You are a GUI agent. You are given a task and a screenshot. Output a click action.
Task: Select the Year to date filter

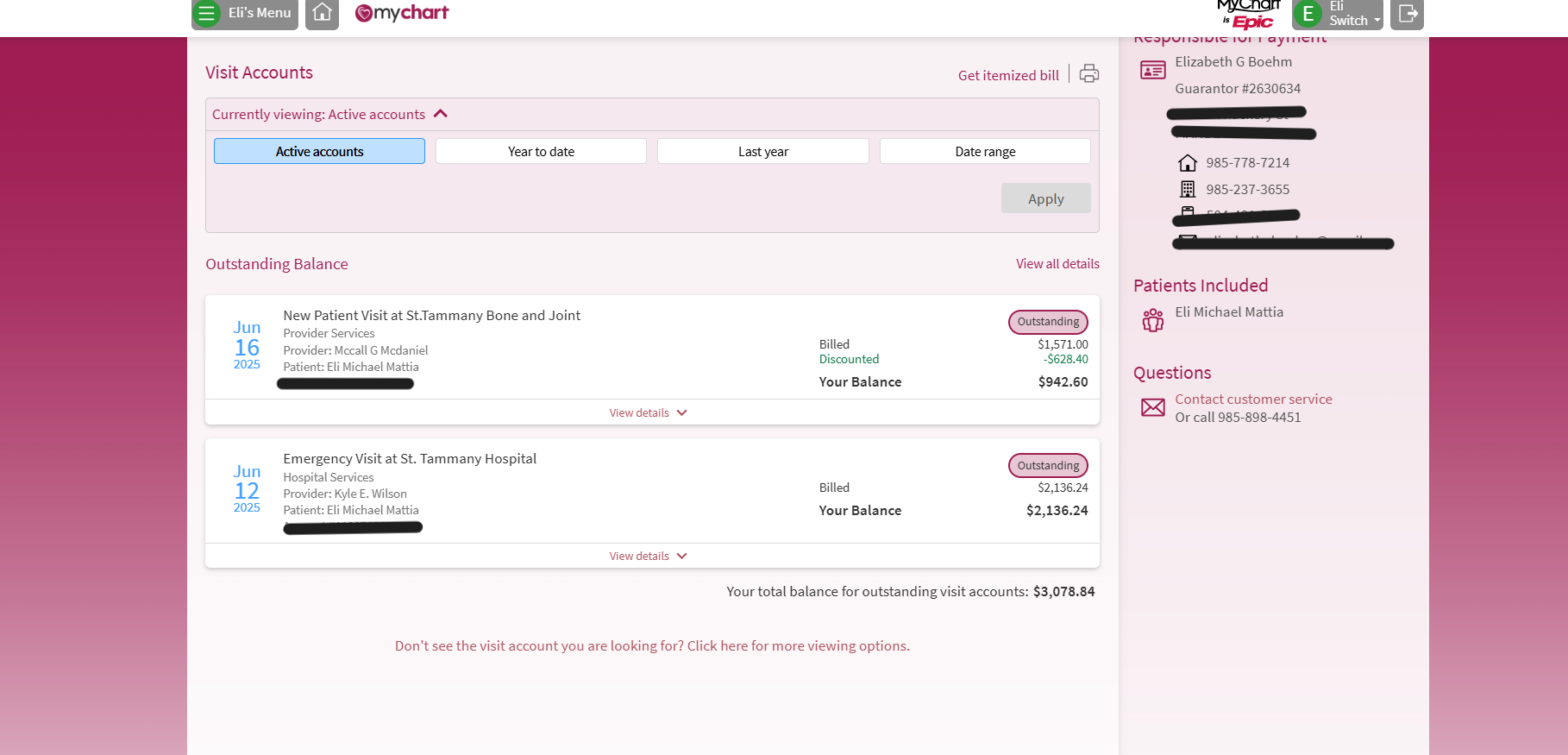[x=541, y=151]
